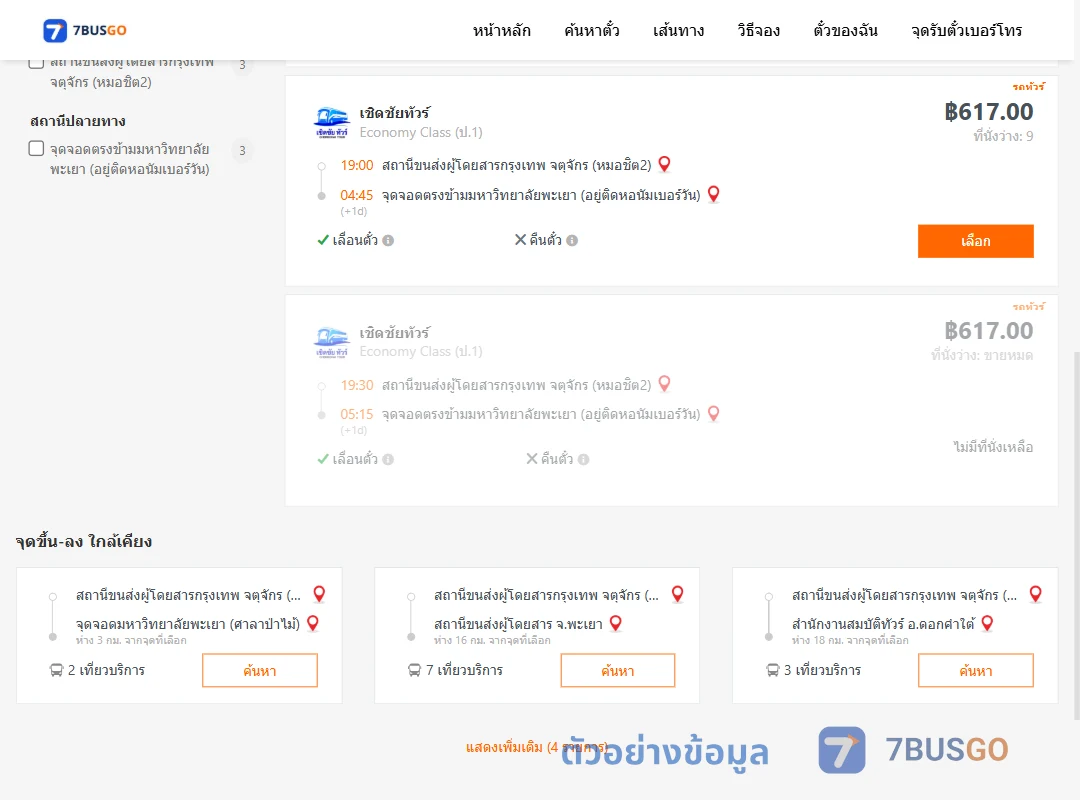Image resolution: width=1080 pixels, height=800 pixels.
Task: Open origin map pin on the ศาลาป่าไม้ card
Action: 319,594
